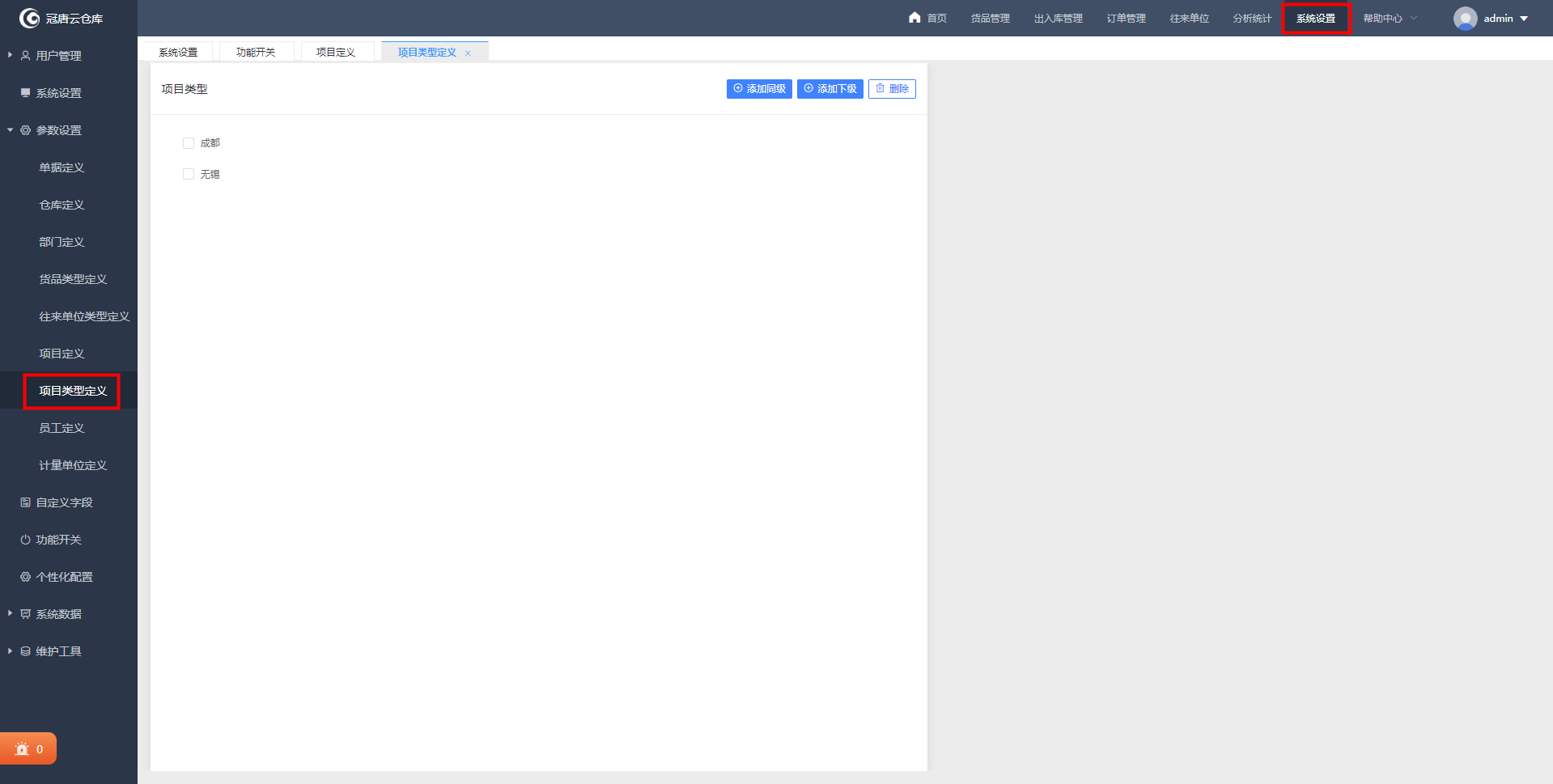This screenshot has height=784, width=1553.
Task: Check the 无锡 checkbox
Action: pyautogui.click(x=189, y=174)
